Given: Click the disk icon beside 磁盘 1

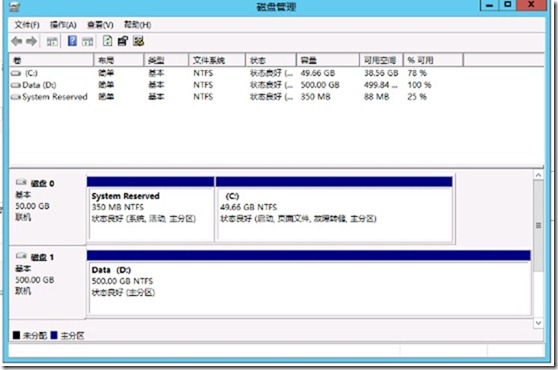Looking at the screenshot, I should click(21, 256).
